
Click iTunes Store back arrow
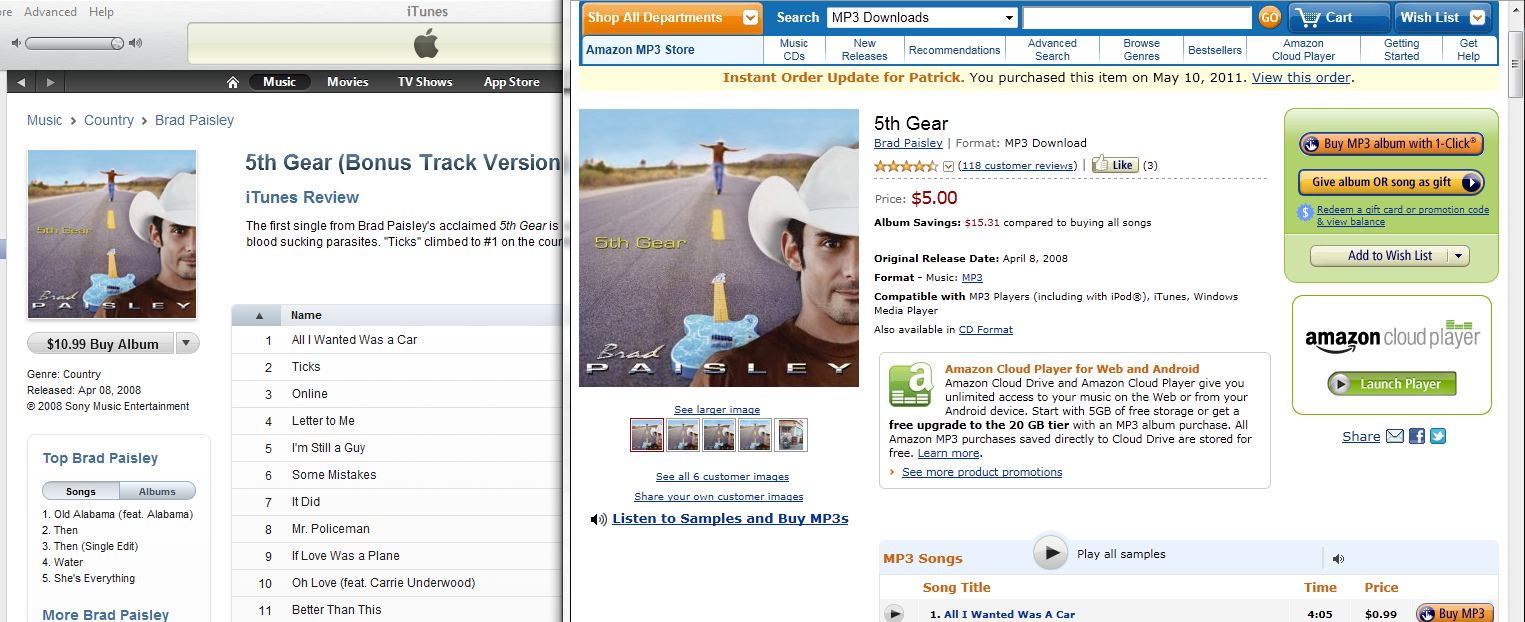coord(21,82)
